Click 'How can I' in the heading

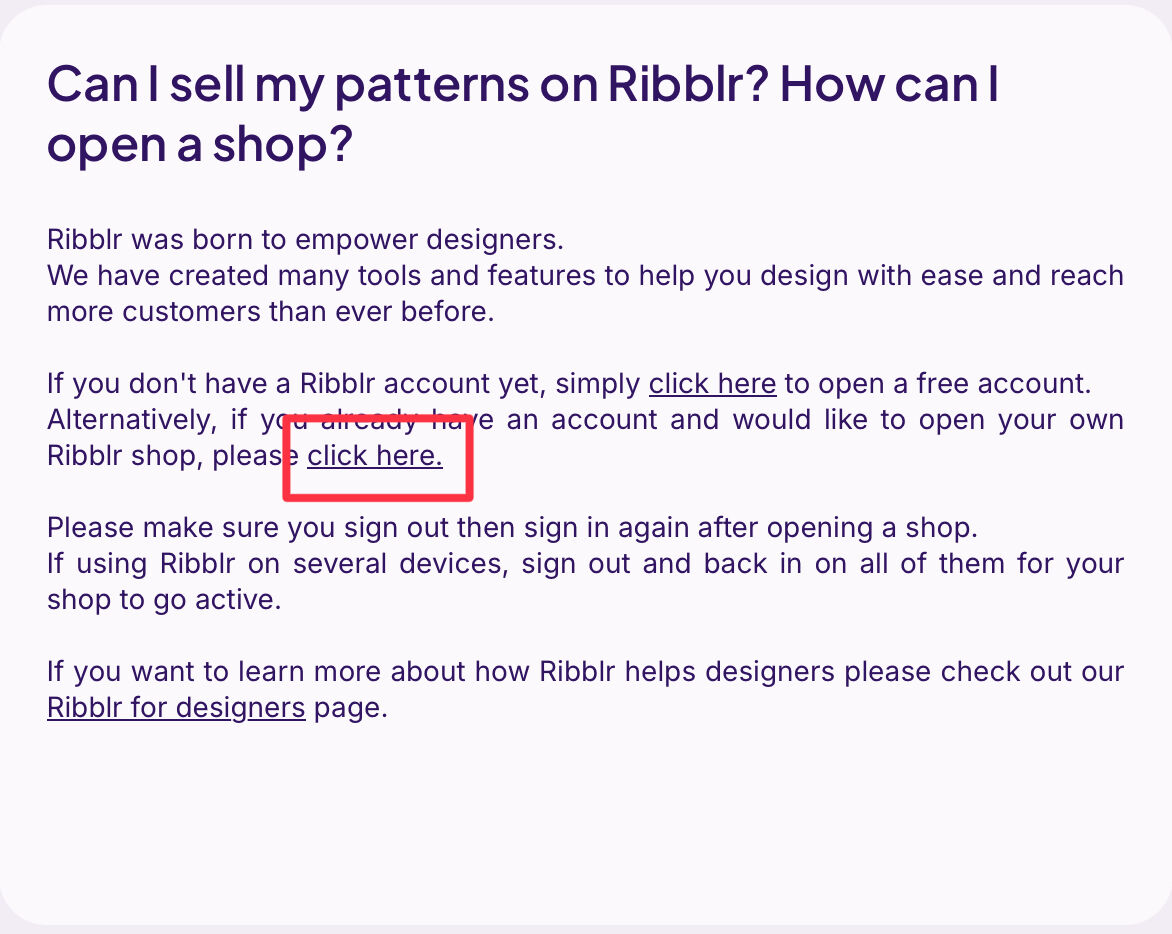coord(889,84)
